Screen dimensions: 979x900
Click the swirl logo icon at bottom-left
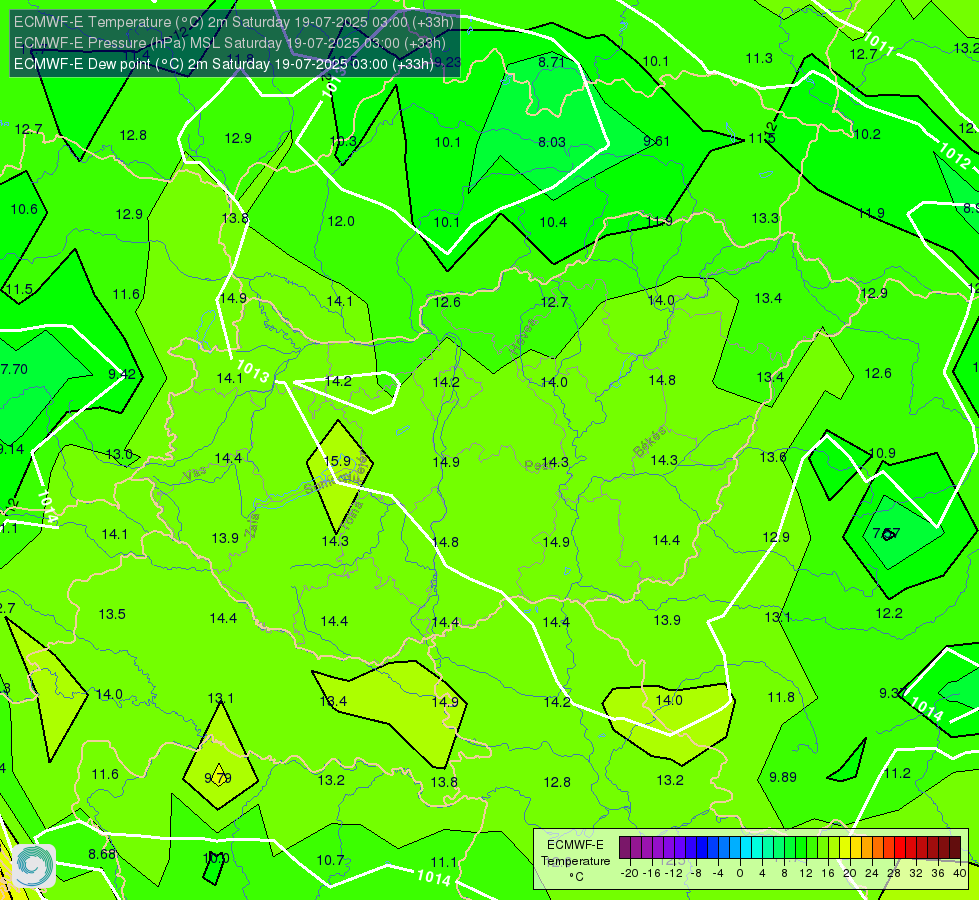click(x=34, y=866)
